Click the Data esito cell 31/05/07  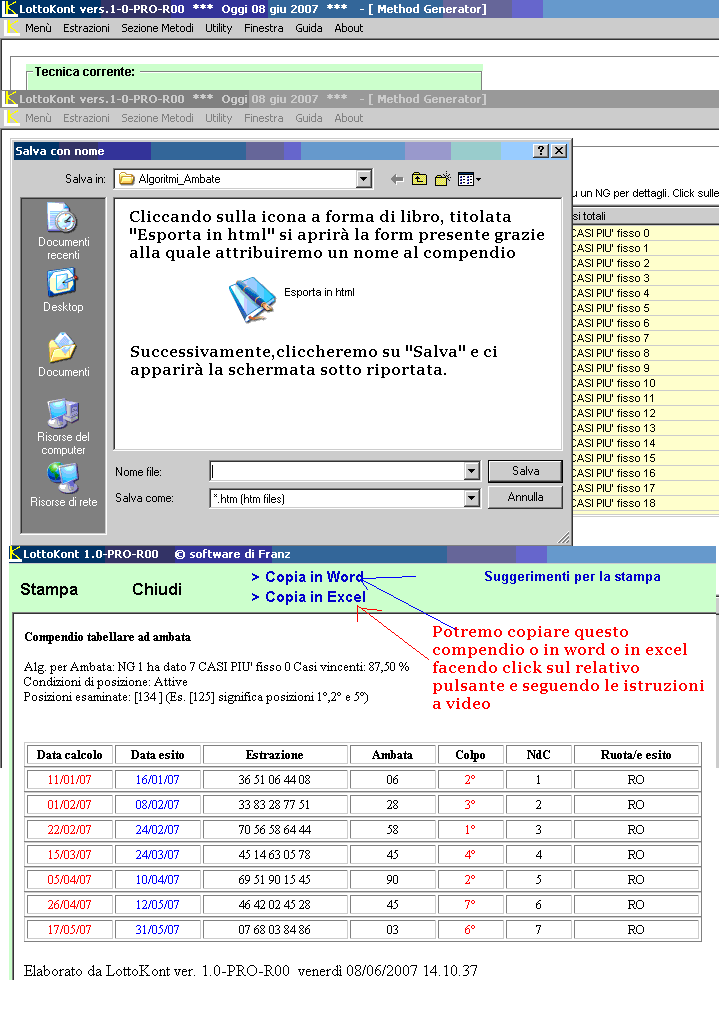point(157,929)
